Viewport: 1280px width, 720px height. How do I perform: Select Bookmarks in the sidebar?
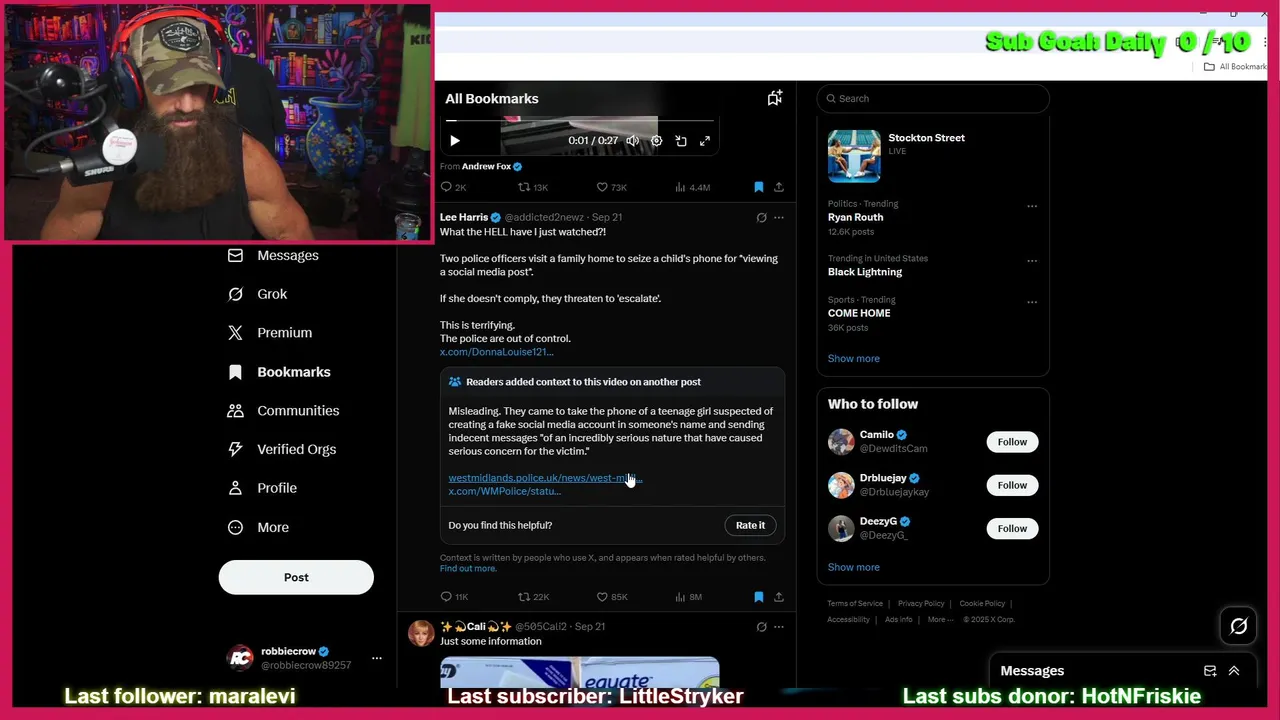279,372
